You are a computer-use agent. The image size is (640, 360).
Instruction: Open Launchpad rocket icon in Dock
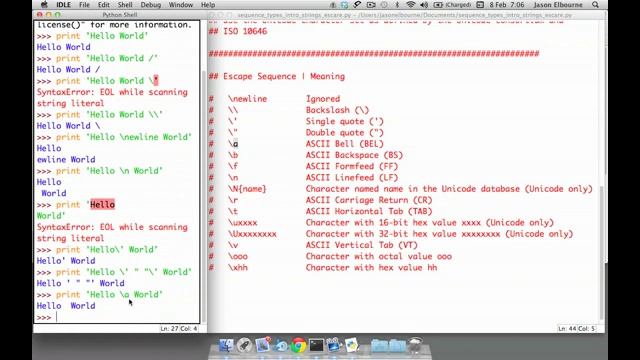pyautogui.click(x=244, y=345)
